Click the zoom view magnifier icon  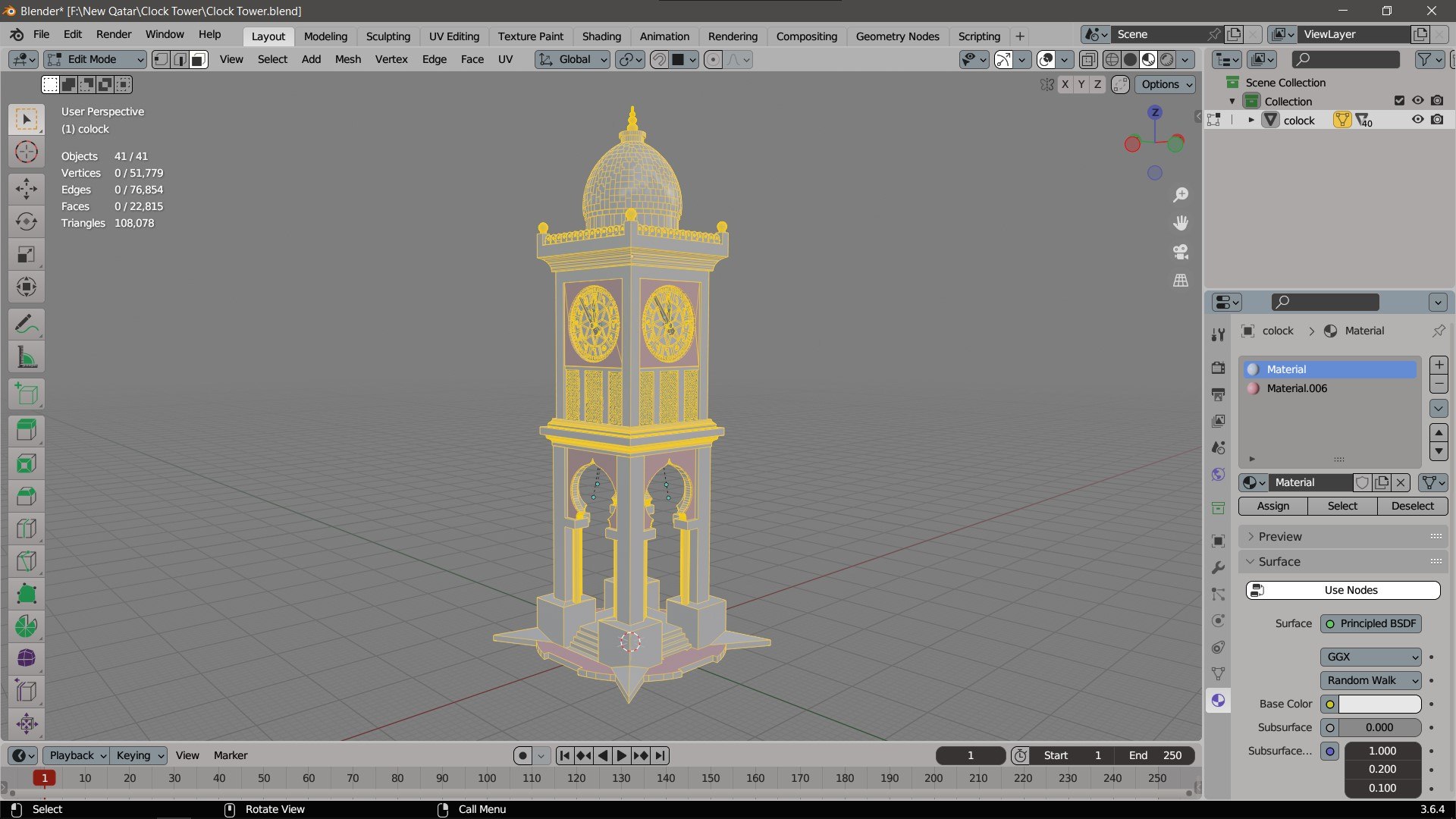click(x=1181, y=195)
